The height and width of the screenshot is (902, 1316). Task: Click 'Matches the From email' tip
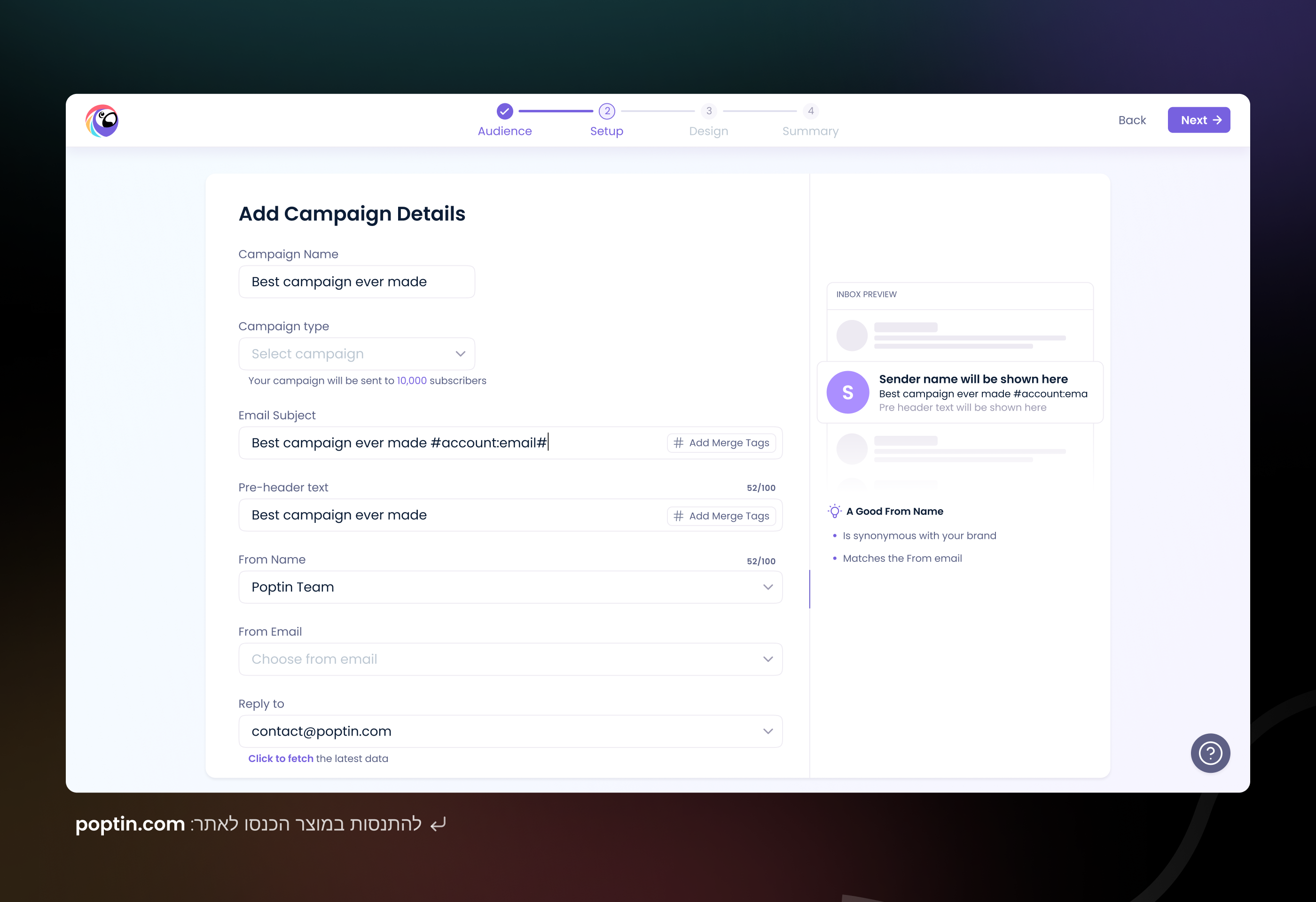[x=902, y=558]
